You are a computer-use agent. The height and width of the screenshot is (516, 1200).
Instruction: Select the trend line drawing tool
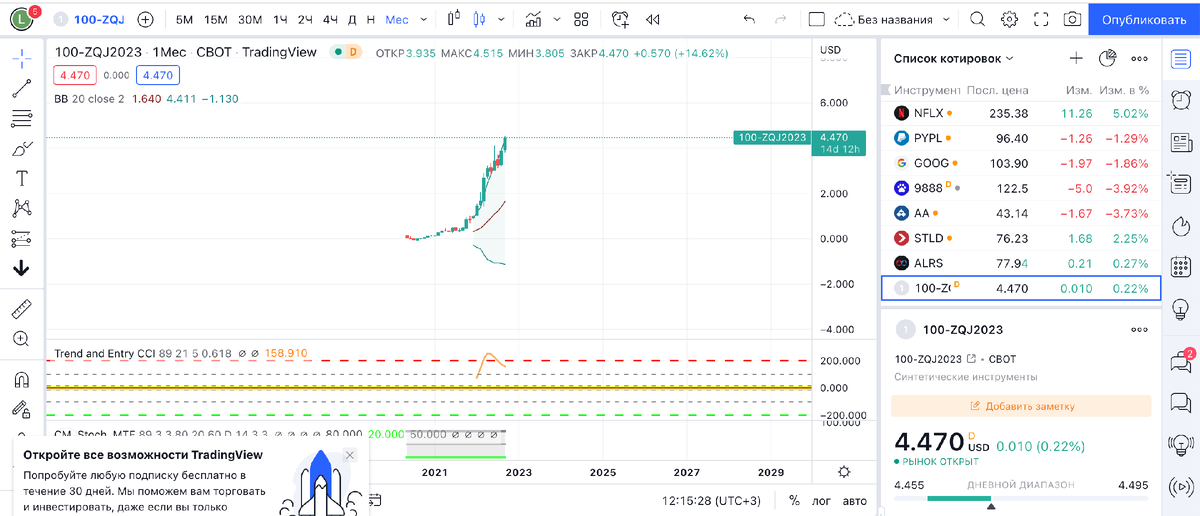pyautogui.click(x=21, y=89)
